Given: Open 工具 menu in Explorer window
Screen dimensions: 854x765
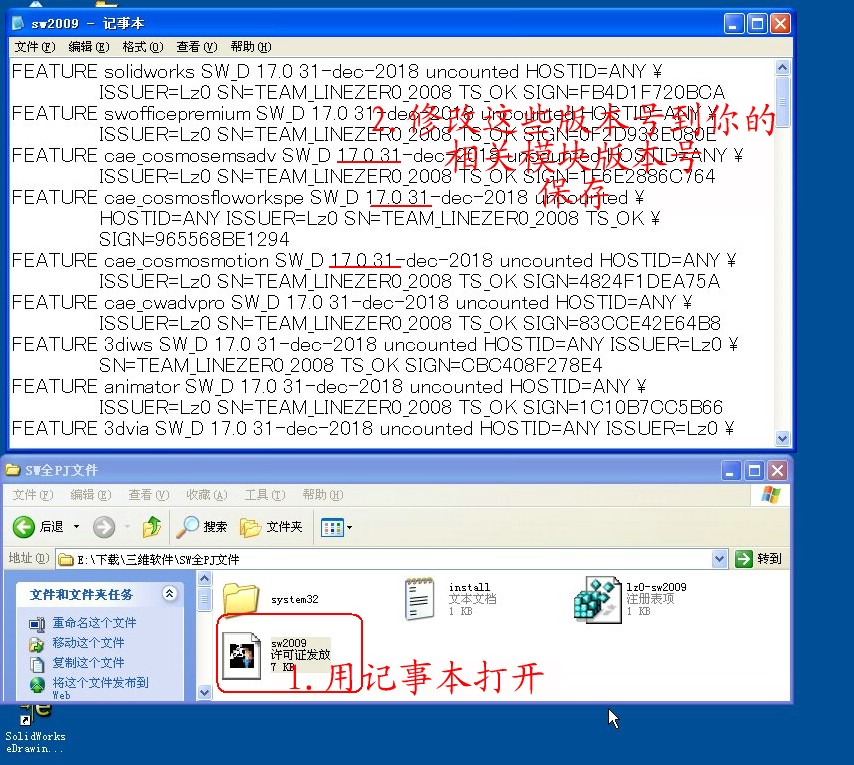Looking at the screenshot, I should (265, 495).
